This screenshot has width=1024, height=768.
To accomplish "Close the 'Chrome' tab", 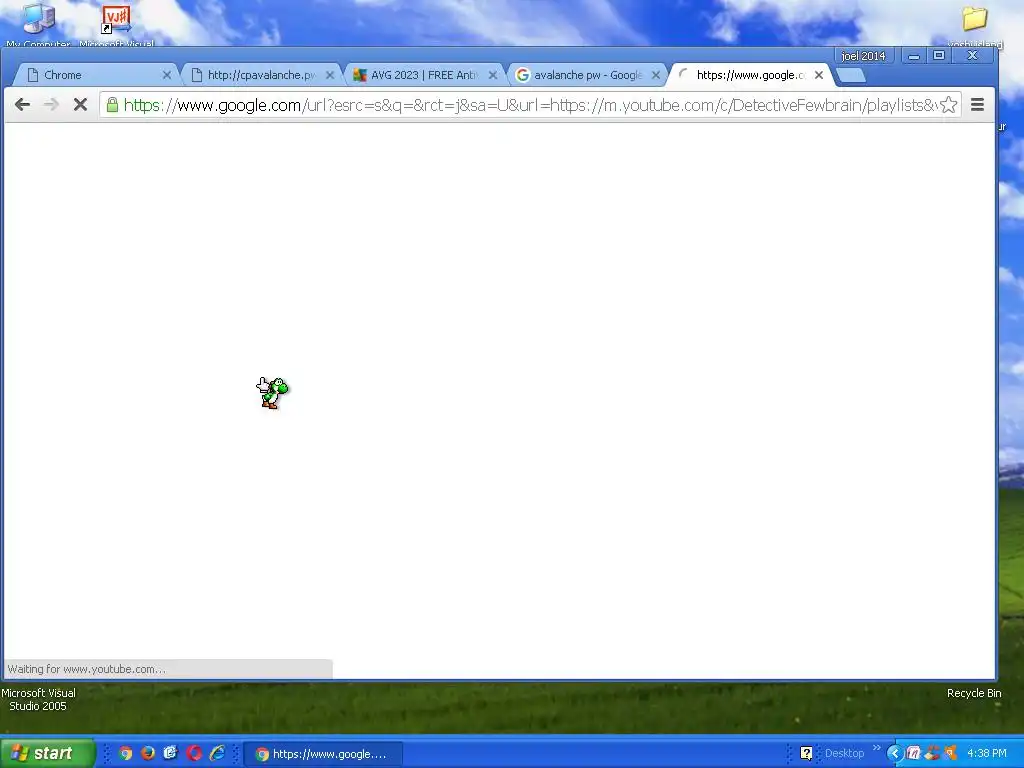I will (167, 75).
